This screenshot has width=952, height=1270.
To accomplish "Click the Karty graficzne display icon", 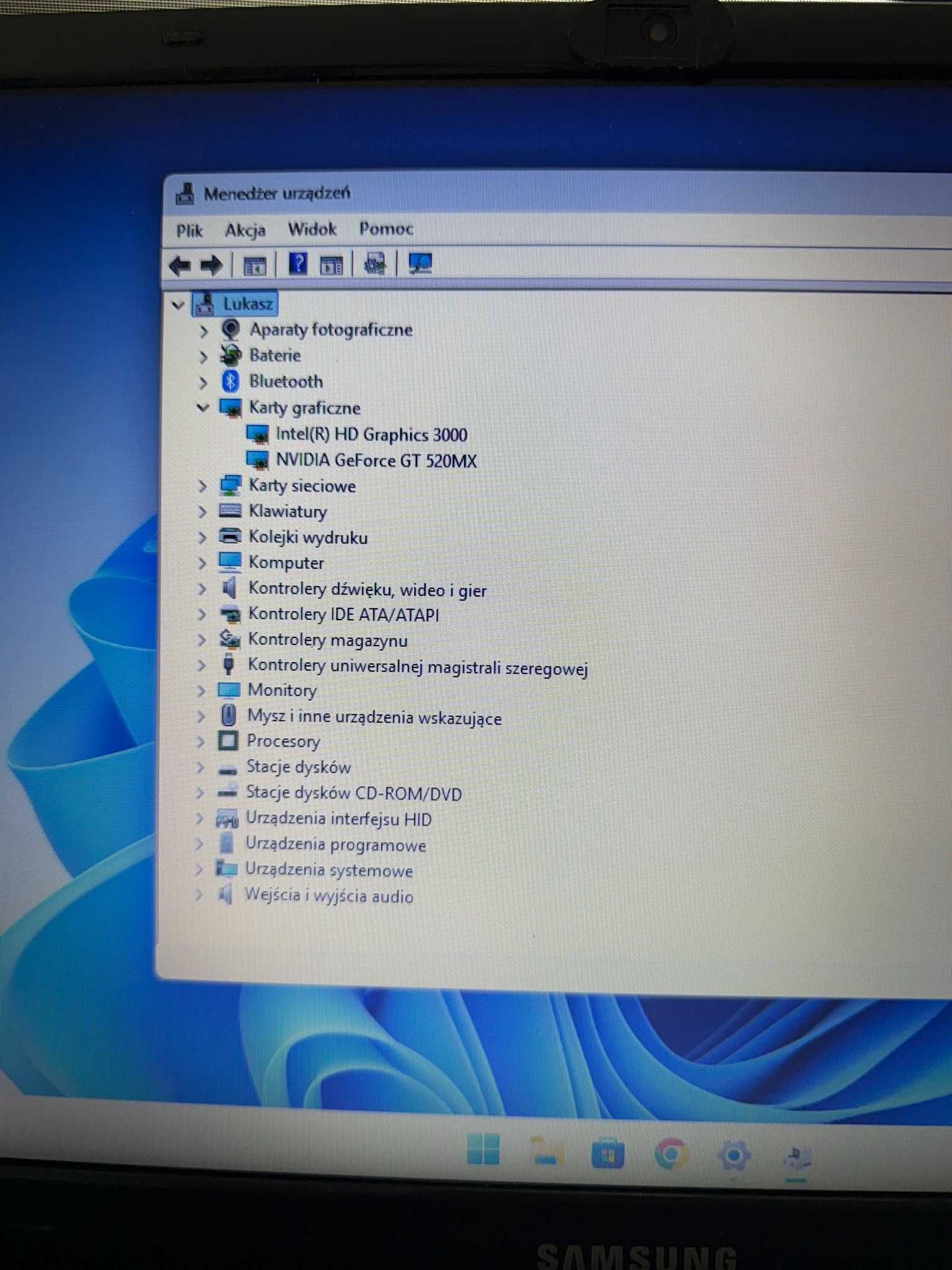I will click(x=231, y=408).
